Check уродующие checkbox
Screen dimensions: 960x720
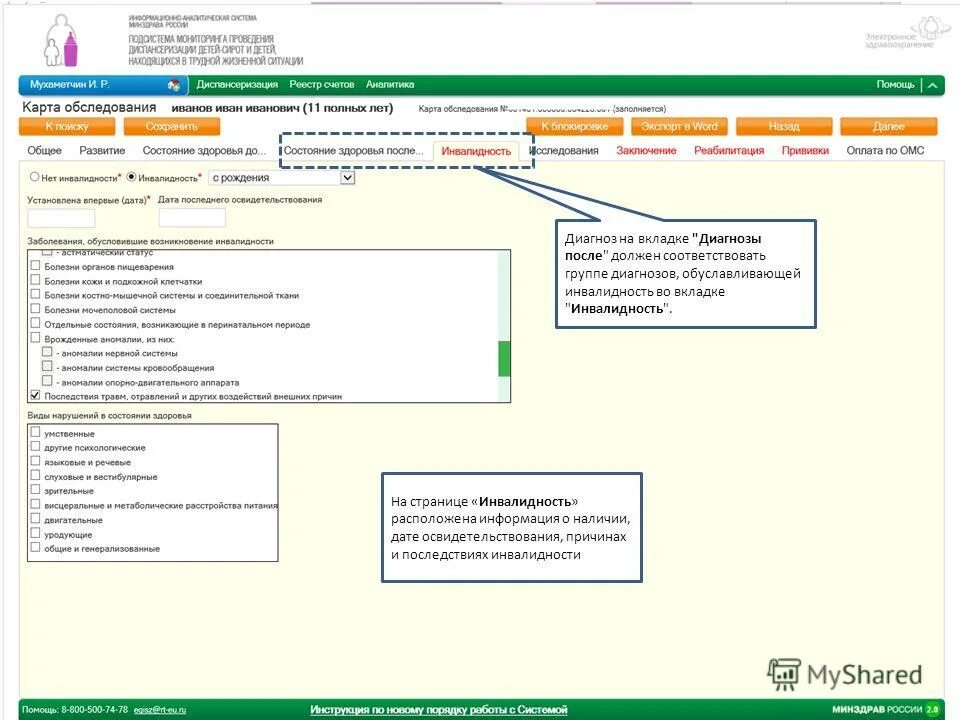(36, 533)
